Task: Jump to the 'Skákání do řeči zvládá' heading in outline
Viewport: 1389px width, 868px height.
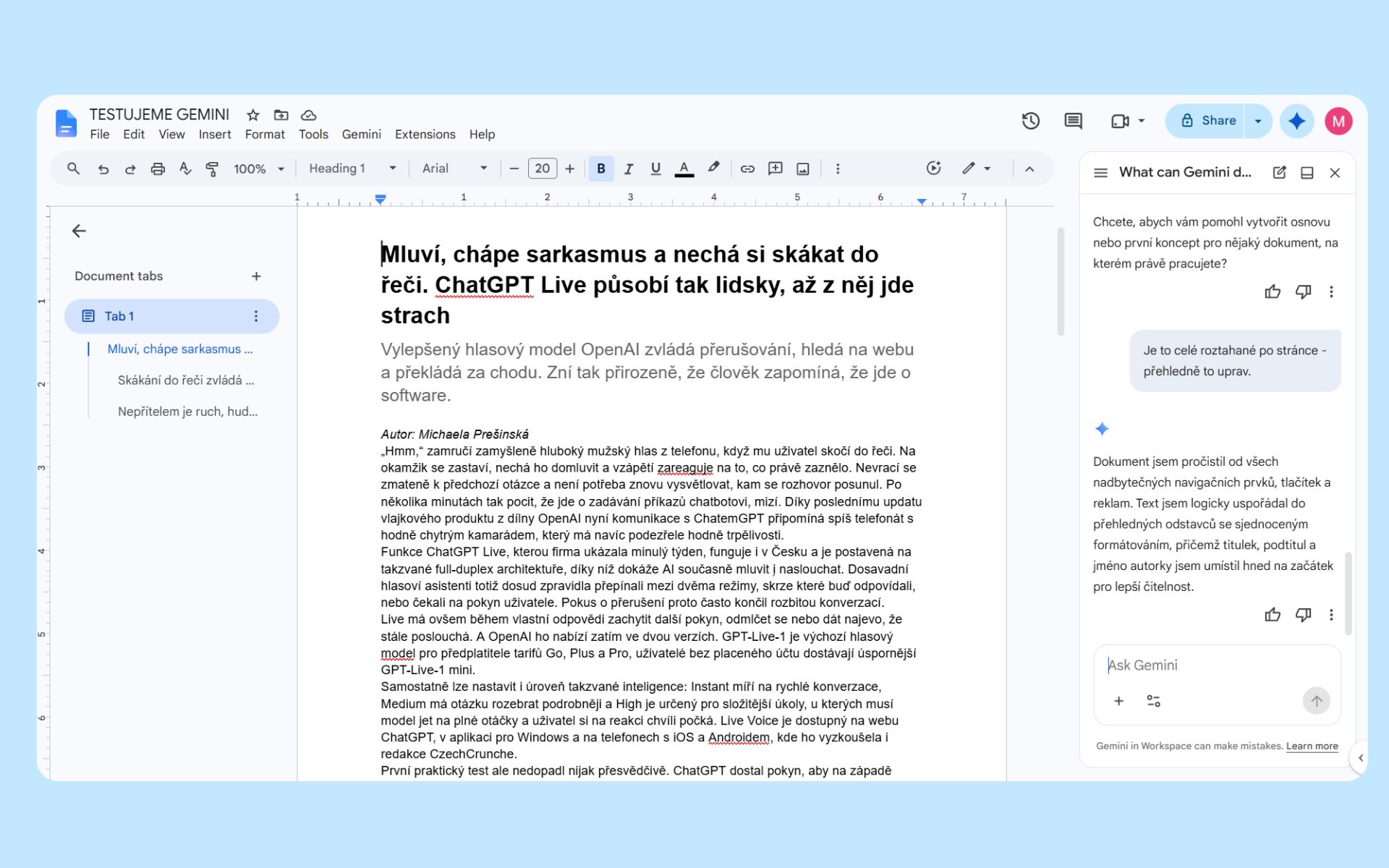Action: 186,380
